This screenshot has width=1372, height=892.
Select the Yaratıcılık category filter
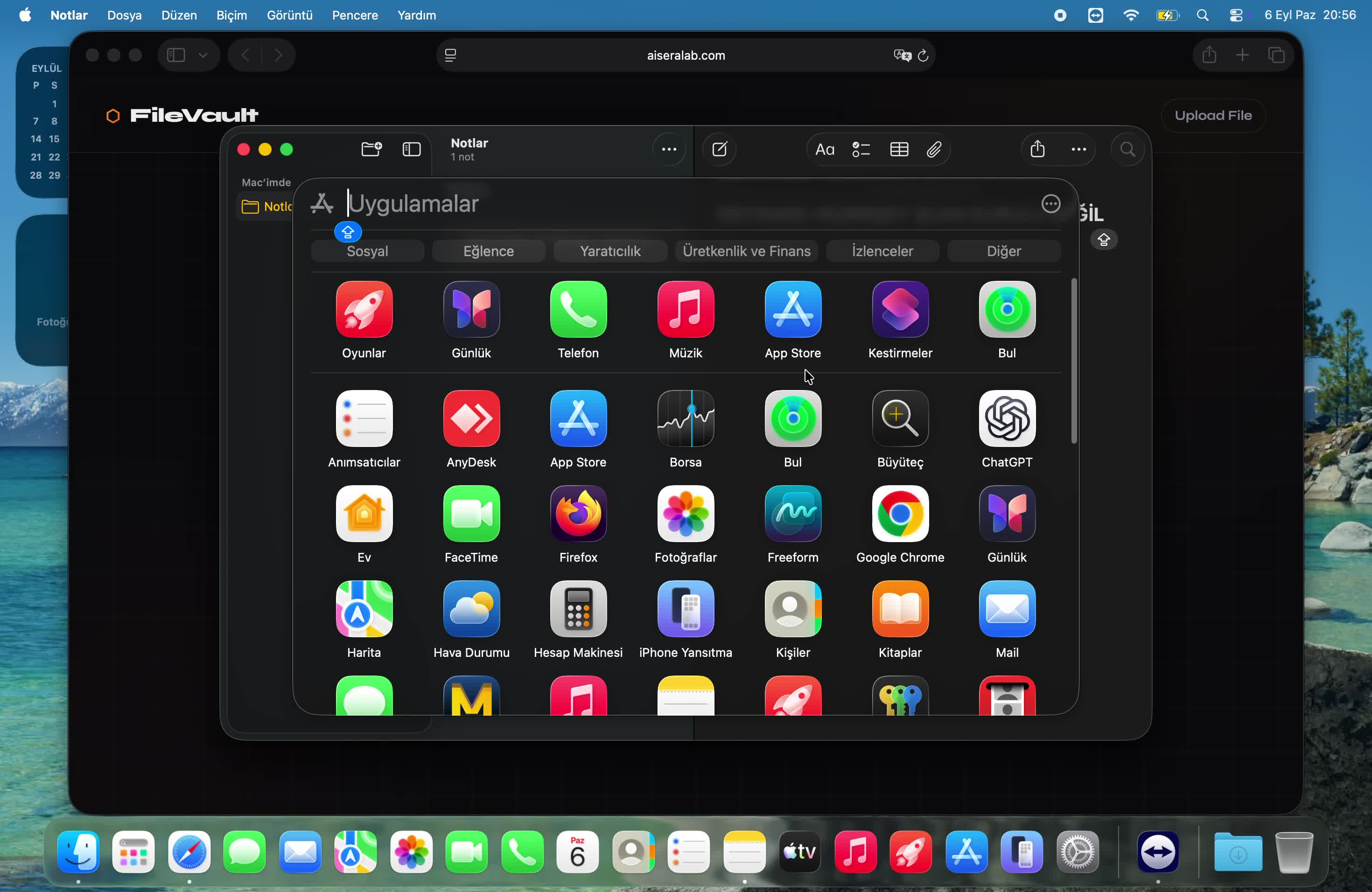coord(610,251)
